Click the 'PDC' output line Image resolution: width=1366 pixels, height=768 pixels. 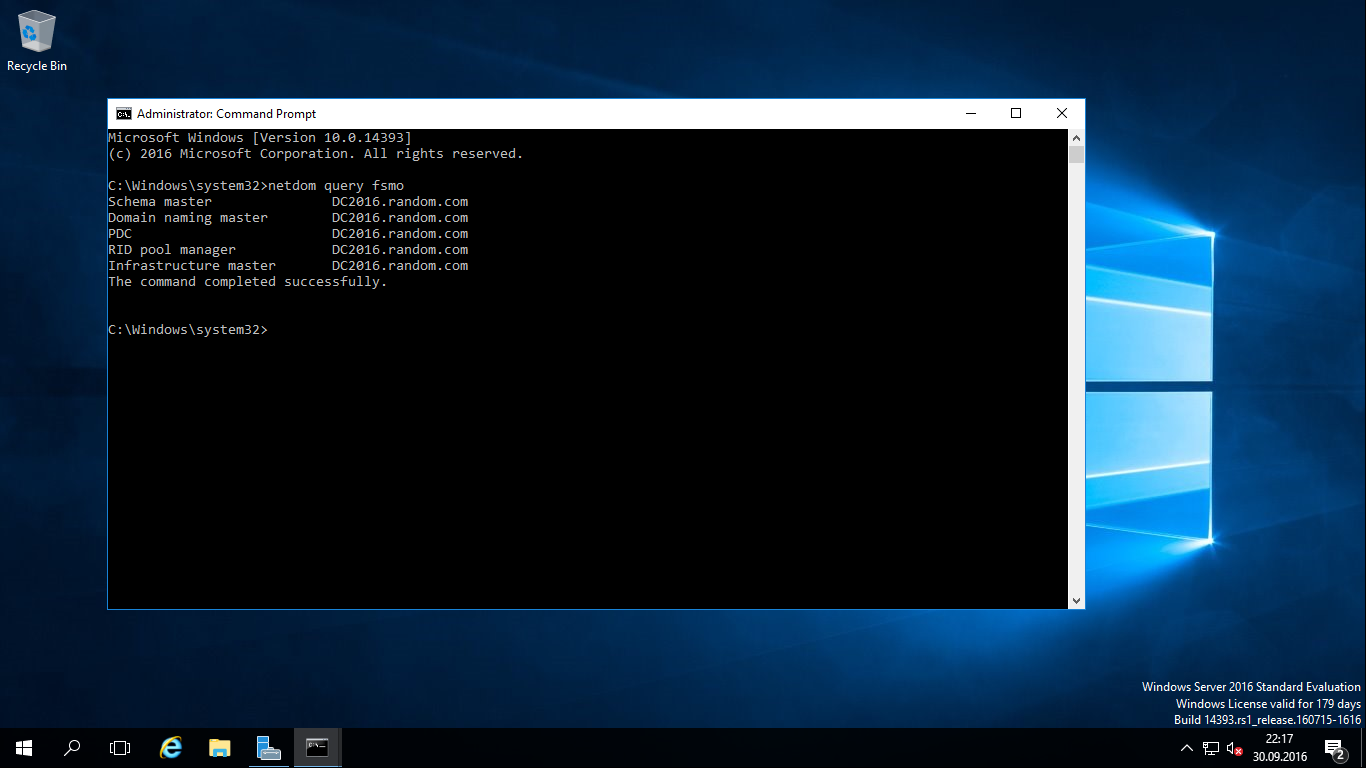(x=288, y=234)
